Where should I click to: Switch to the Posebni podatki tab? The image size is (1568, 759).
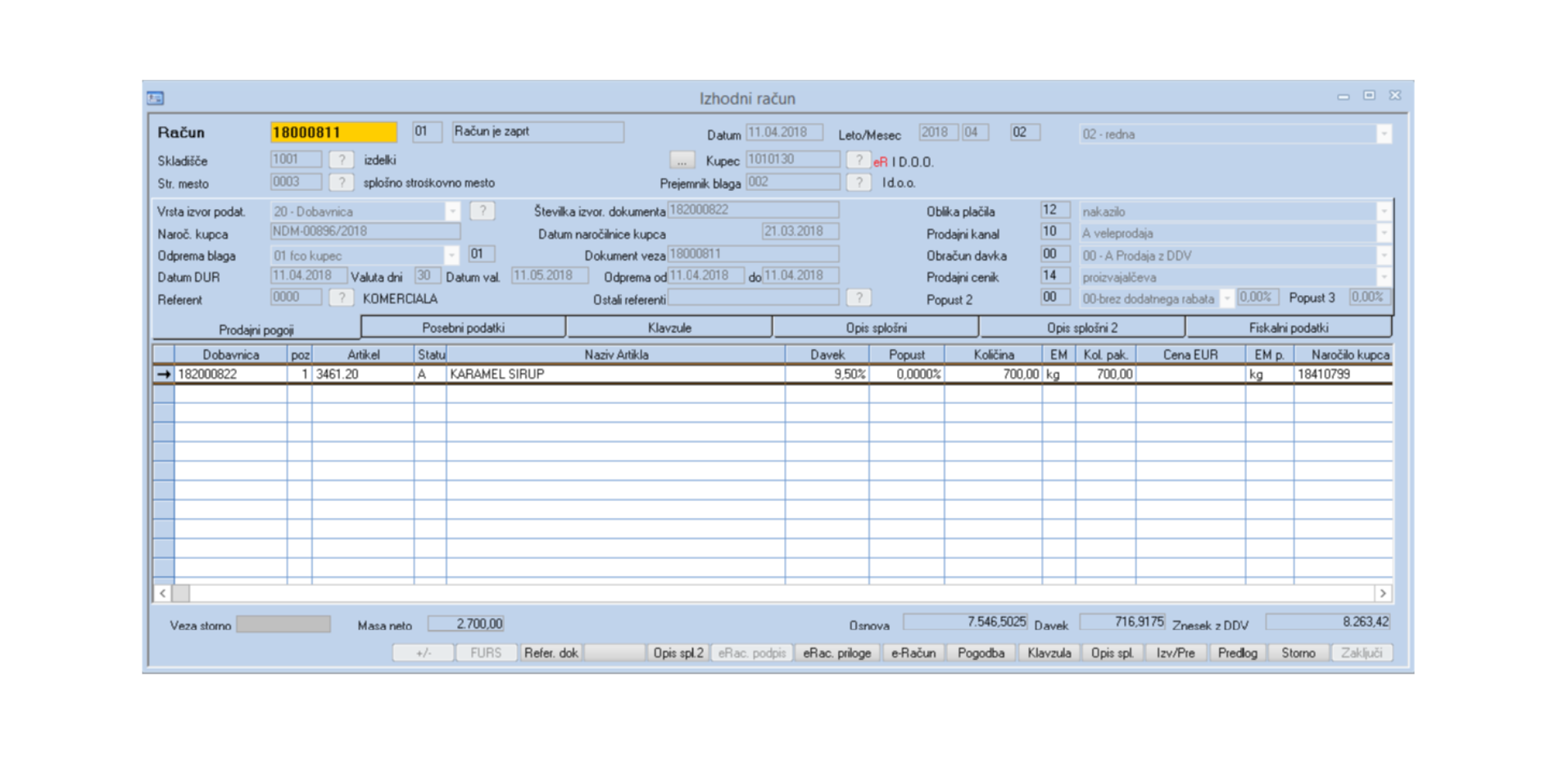click(463, 327)
